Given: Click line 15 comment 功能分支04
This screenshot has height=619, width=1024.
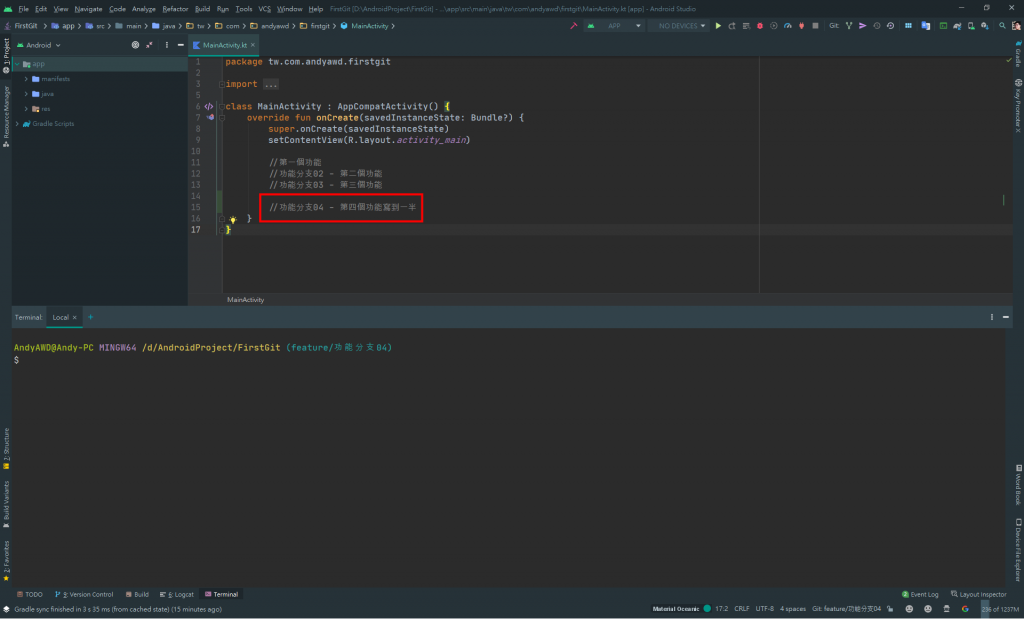Looking at the screenshot, I should pyautogui.click(x=343, y=208).
